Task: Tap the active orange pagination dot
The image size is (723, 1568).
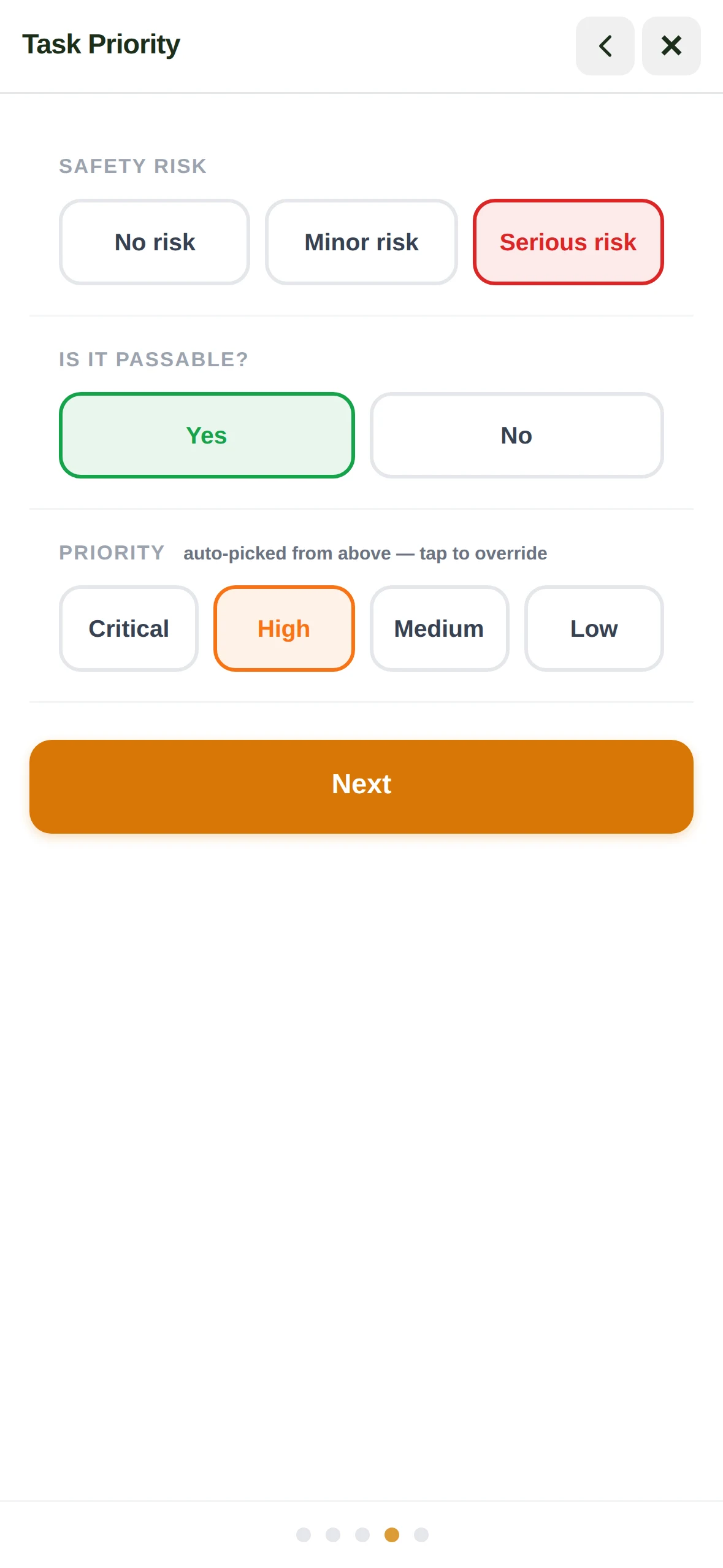Action: click(x=392, y=1534)
